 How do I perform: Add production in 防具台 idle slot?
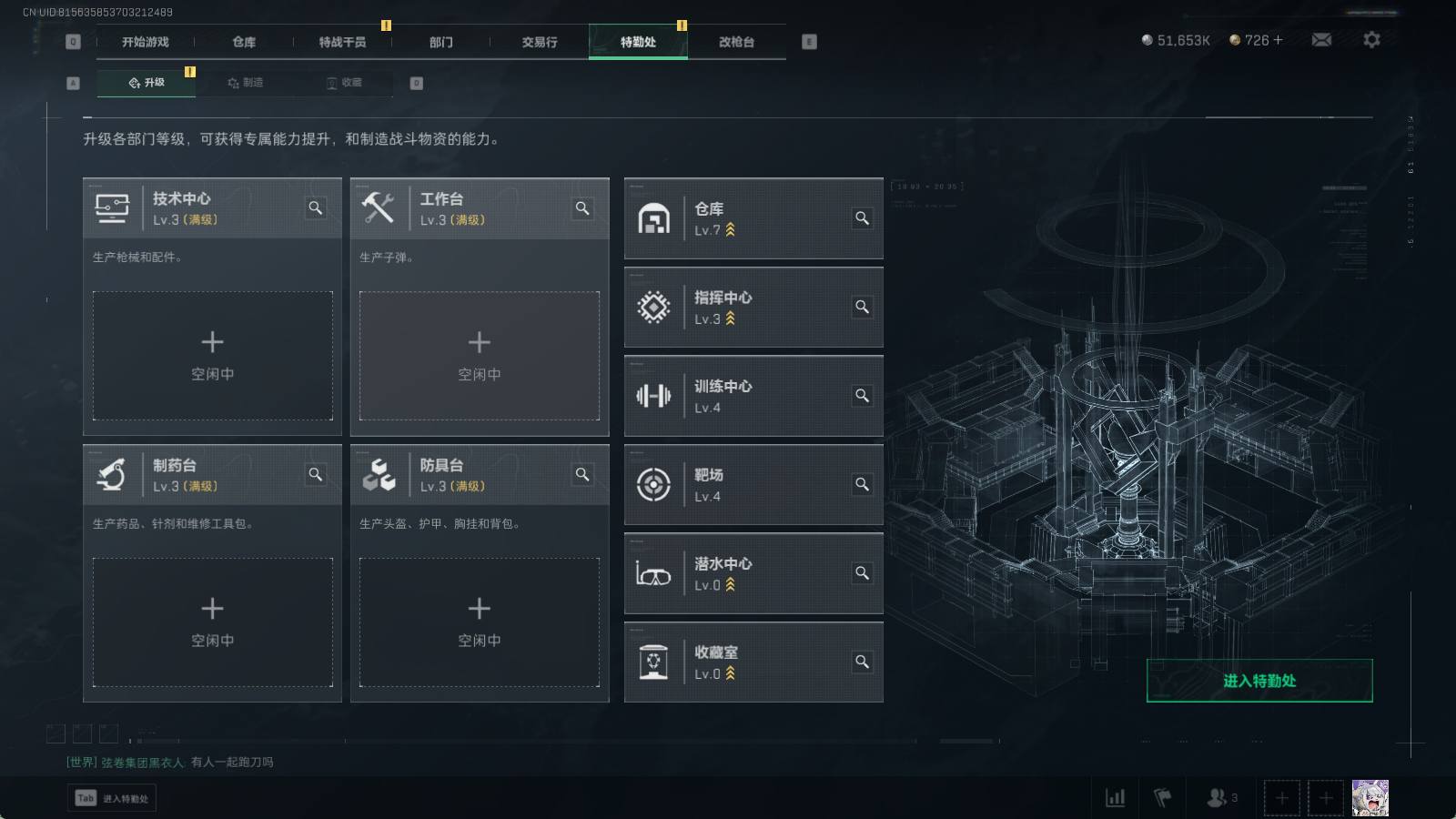pyautogui.click(x=480, y=622)
